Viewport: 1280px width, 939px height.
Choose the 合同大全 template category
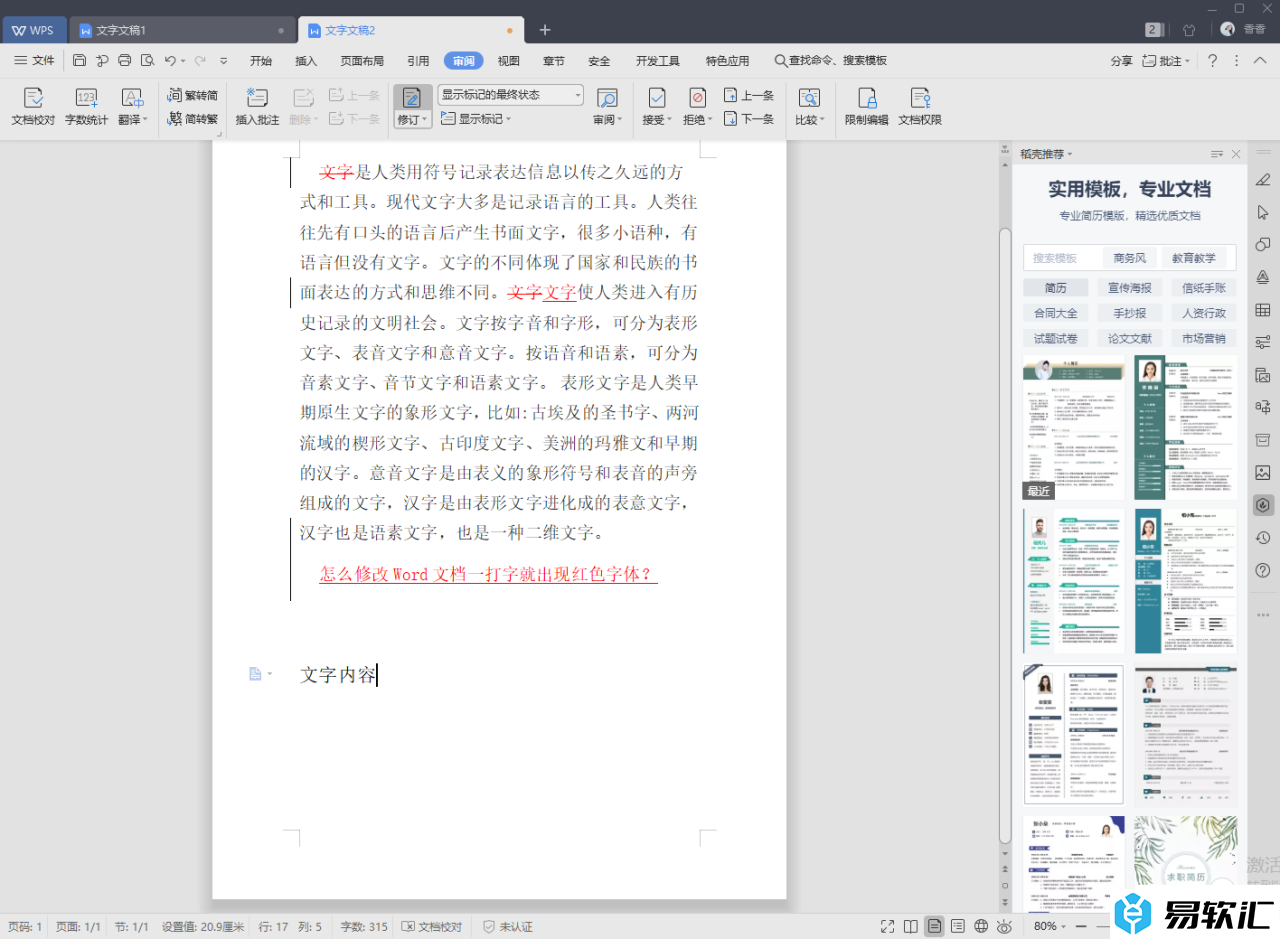tap(1056, 313)
